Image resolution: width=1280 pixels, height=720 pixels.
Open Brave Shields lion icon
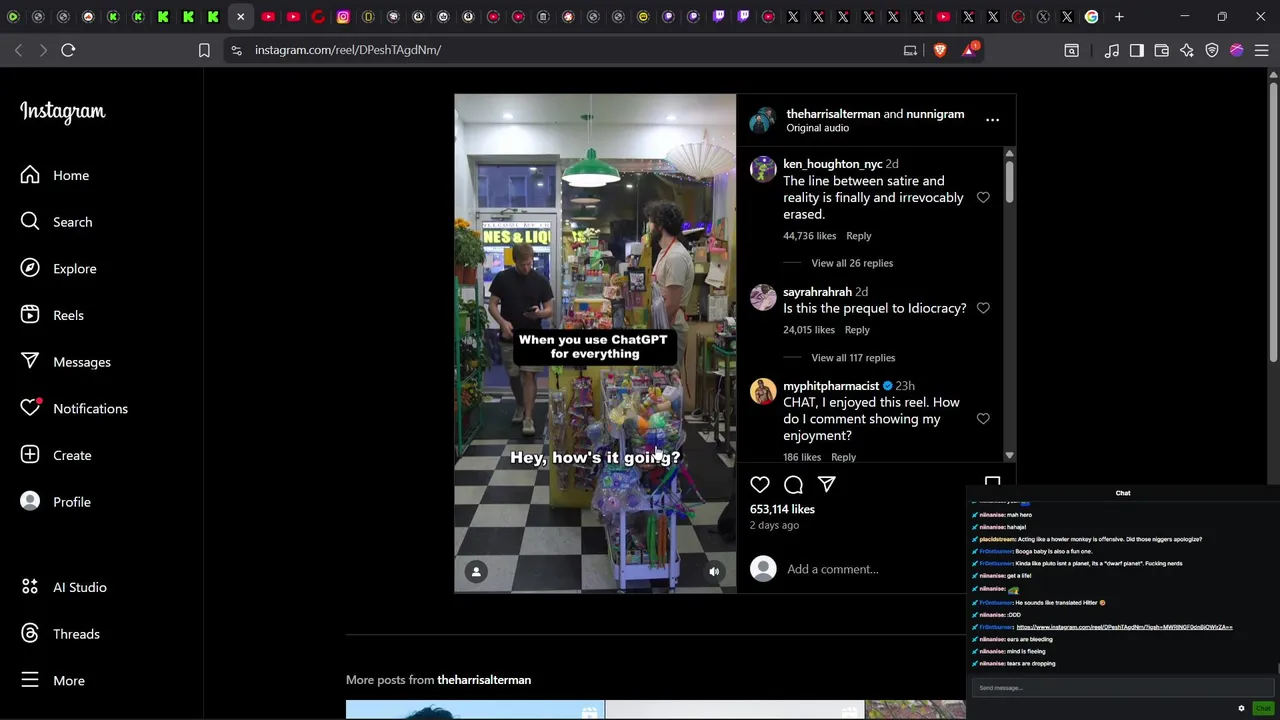coord(940,50)
